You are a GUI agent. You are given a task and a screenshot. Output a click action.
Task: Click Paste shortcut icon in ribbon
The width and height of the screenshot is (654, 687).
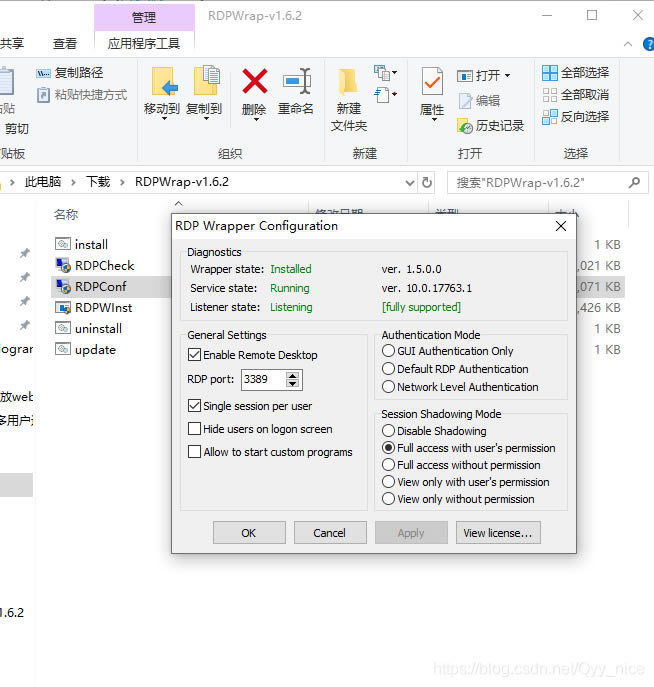[x=43, y=95]
